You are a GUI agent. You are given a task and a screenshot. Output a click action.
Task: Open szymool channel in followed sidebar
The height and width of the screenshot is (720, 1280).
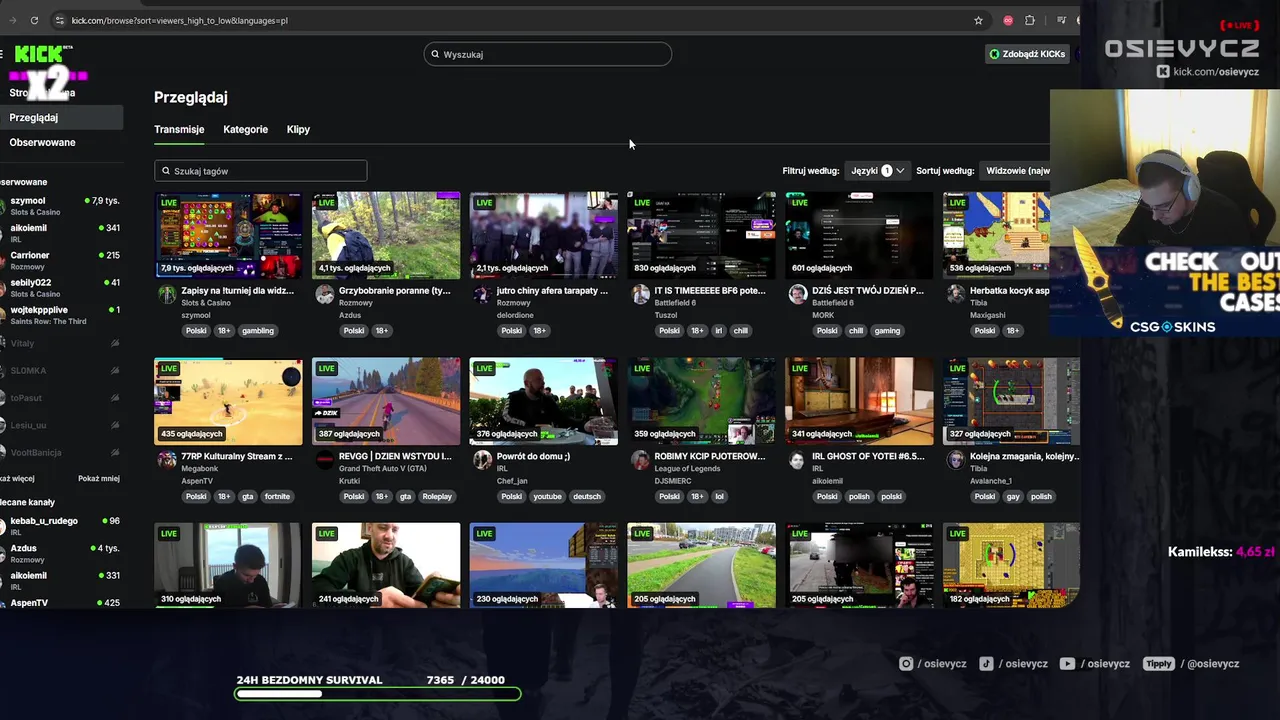(x=61, y=206)
